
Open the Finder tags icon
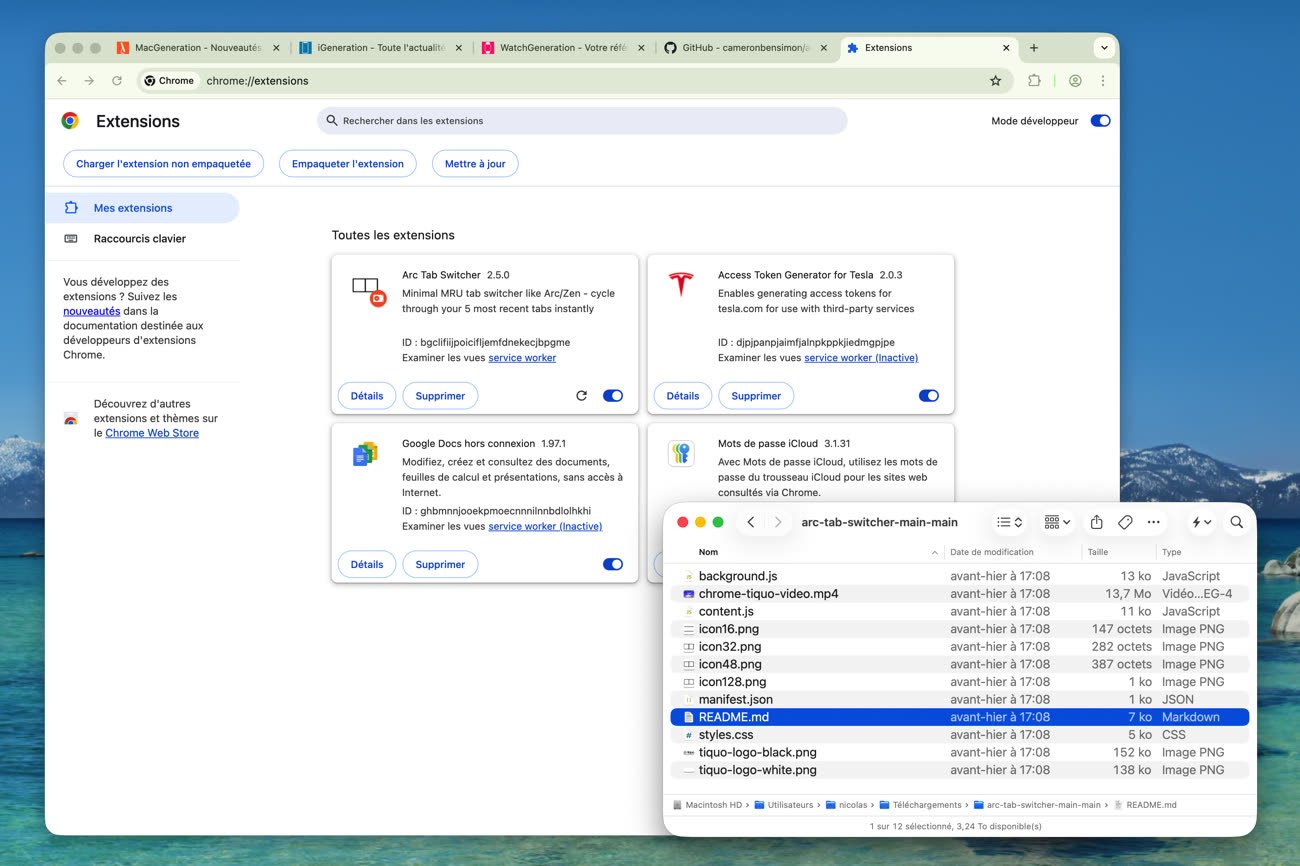(x=1125, y=522)
